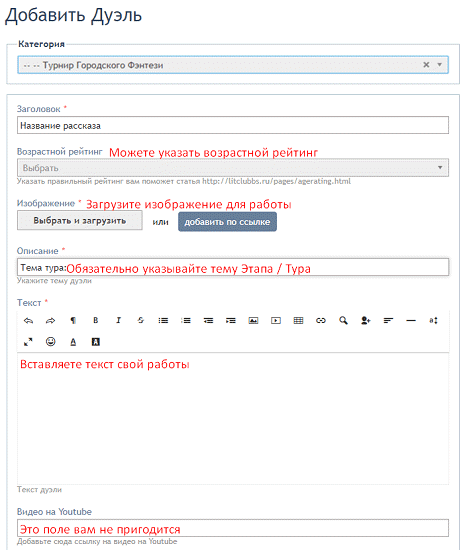Click the undo arrow in text editor
This screenshot has height=550, width=467.
click(x=28, y=320)
